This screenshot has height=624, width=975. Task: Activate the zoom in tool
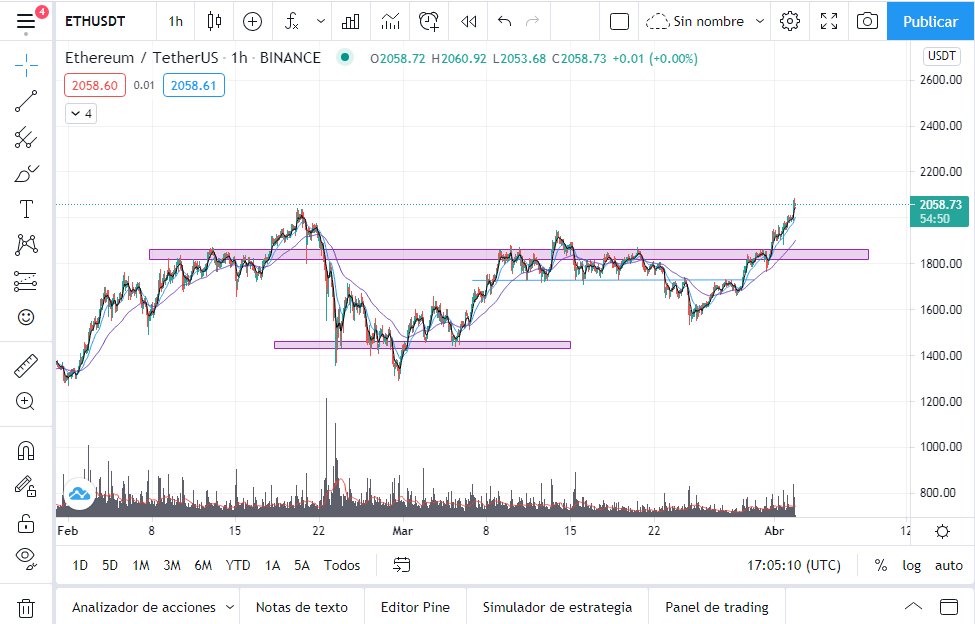pyautogui.click(x=25, y=401)
